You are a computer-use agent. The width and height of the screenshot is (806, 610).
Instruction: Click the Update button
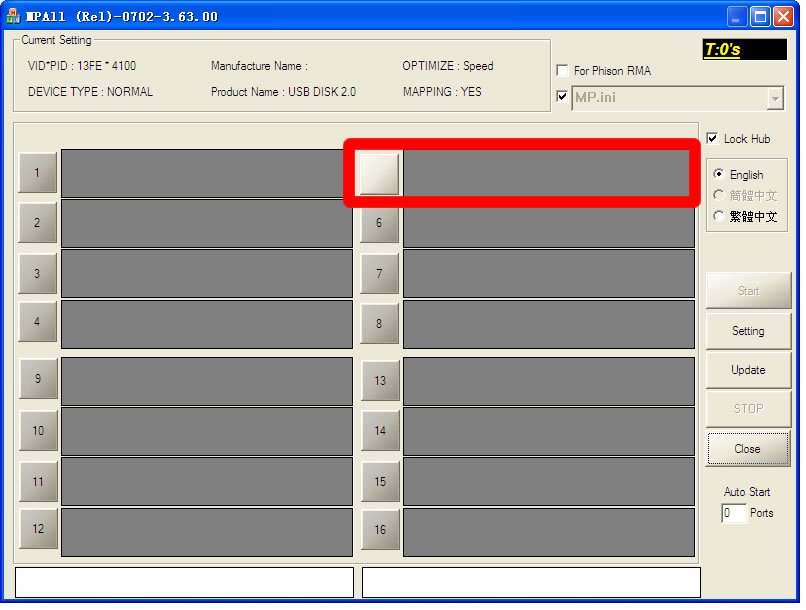coord(748,370)
